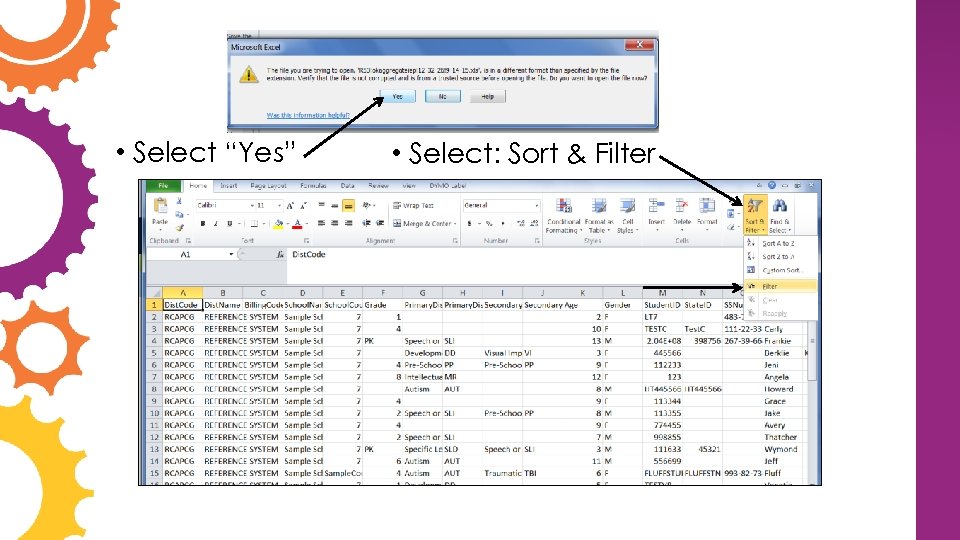Click the Middle Align icon
This screenshot has width=960, height=540.
point(335,206)
